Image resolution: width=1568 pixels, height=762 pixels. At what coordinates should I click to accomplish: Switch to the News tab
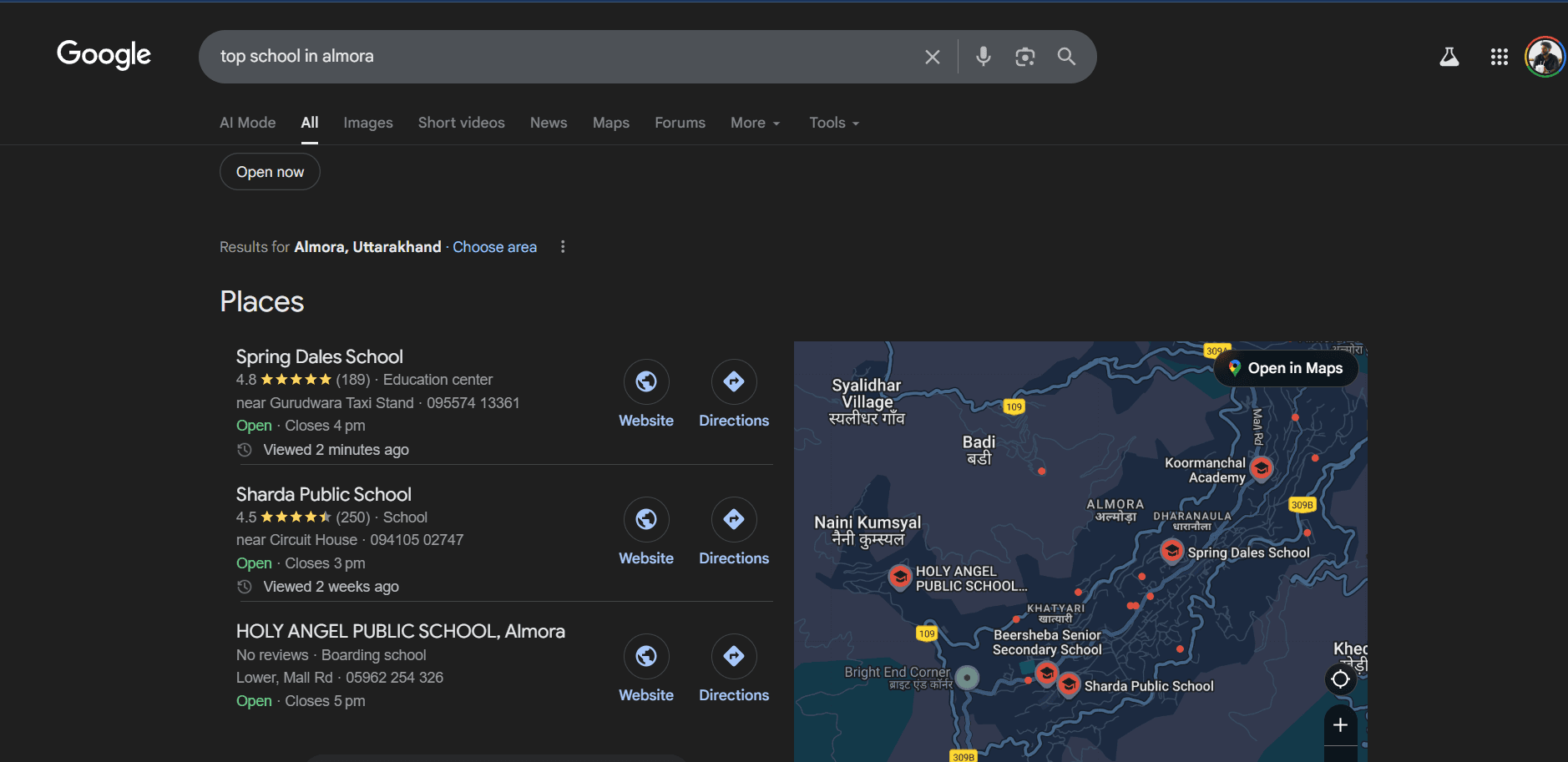coord(548,122)
